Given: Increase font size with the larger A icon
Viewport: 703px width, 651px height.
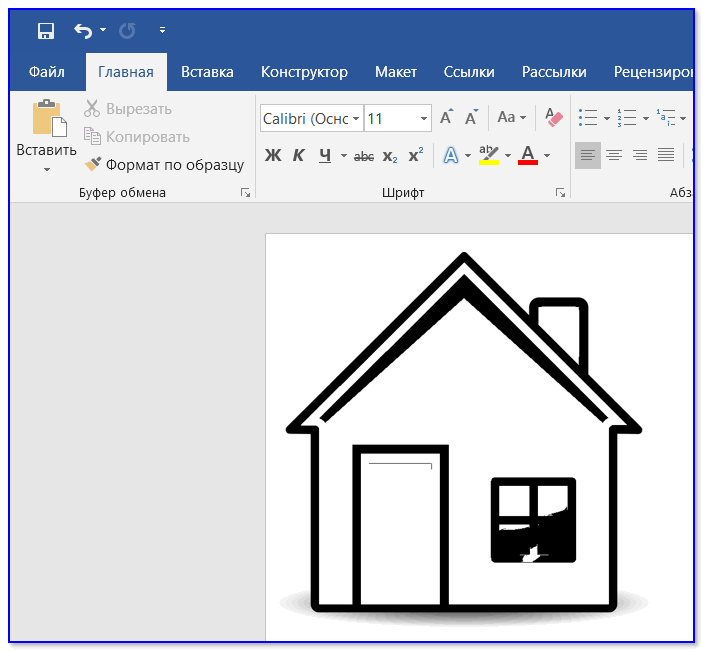Looking at the screenshot, I should 446,118.
